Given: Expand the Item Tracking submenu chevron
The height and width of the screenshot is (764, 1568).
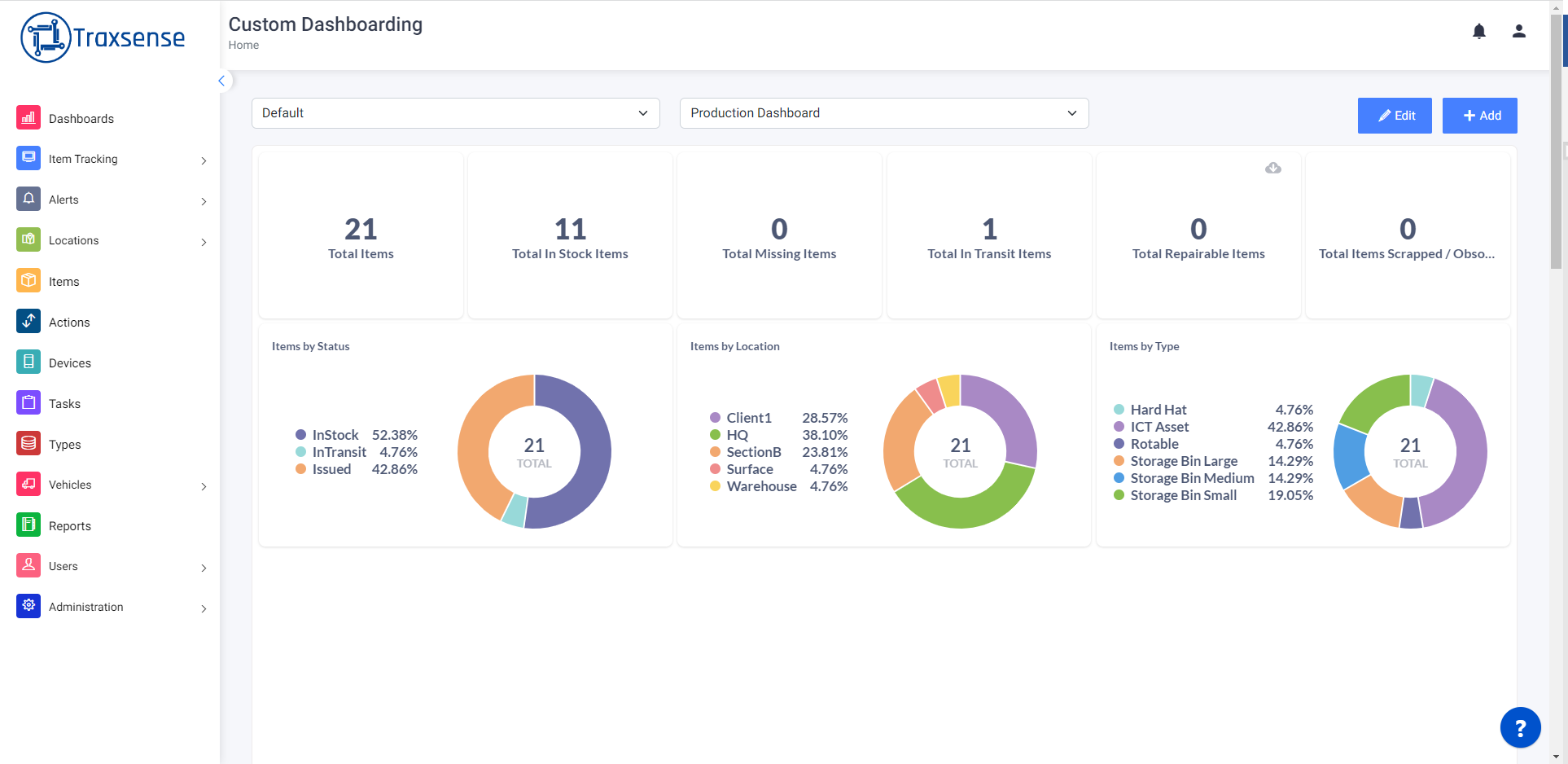Looking at the screenshot, I should [204, 160].
